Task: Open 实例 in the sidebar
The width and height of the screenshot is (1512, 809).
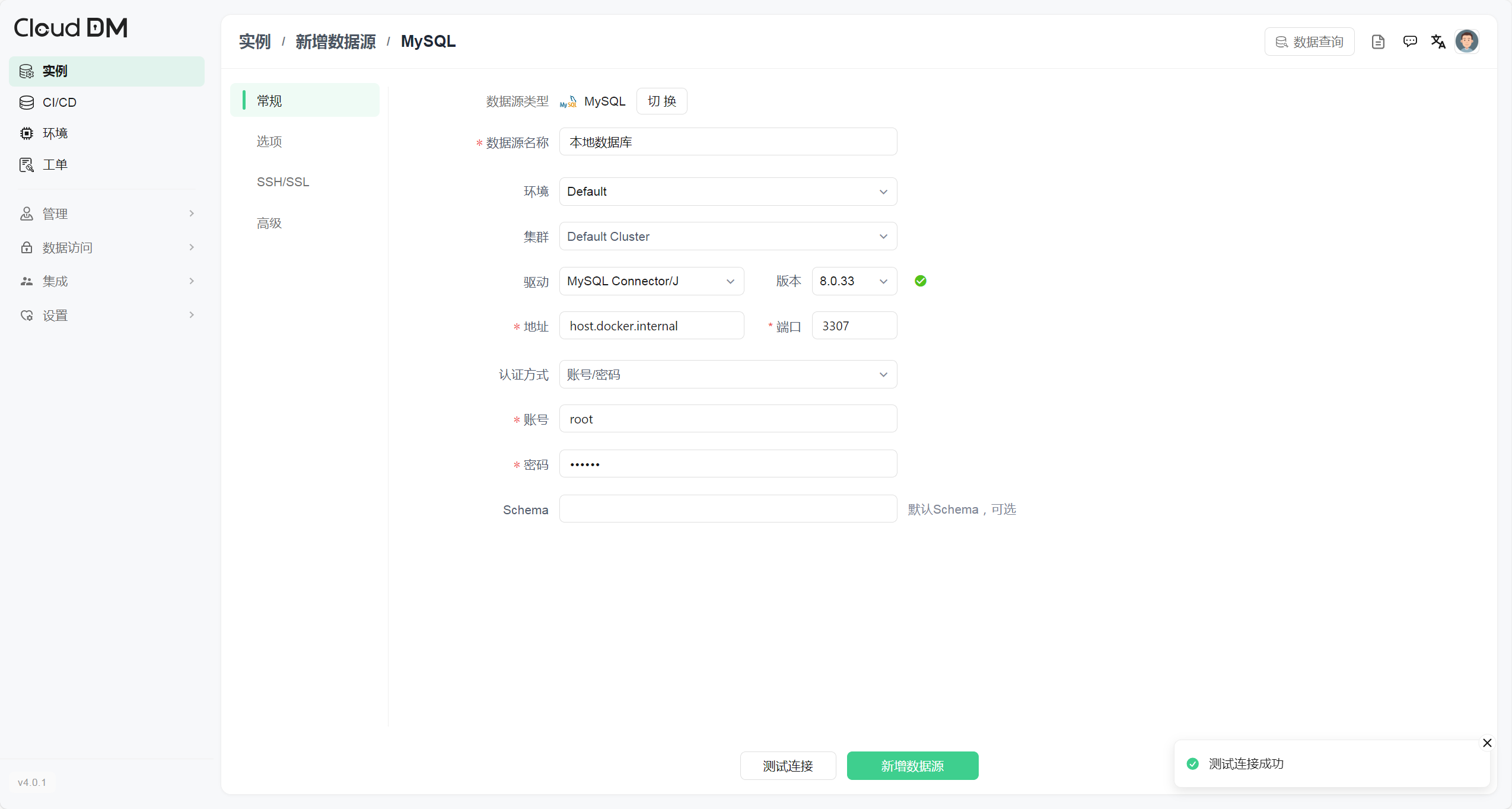Action: pyautogui.click(x=107, y=71)
